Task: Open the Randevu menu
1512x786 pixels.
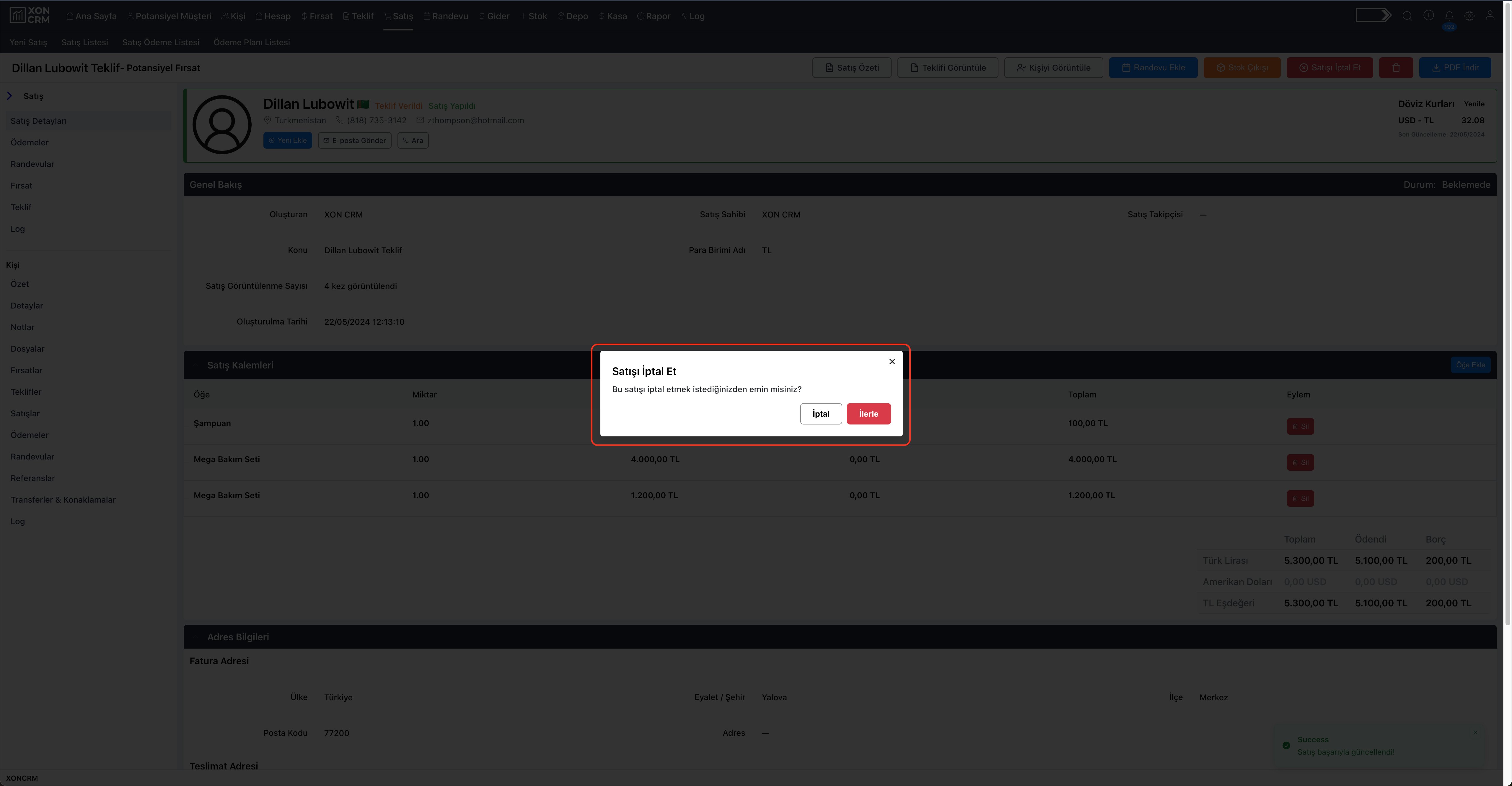Action: pyautogui.click(x=446, y=16)
